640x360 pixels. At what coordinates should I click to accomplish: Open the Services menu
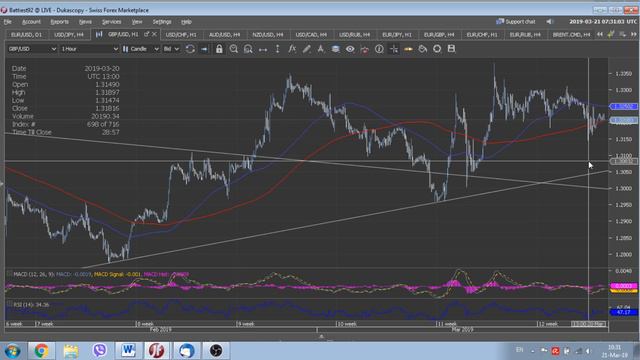coord(111,22)
